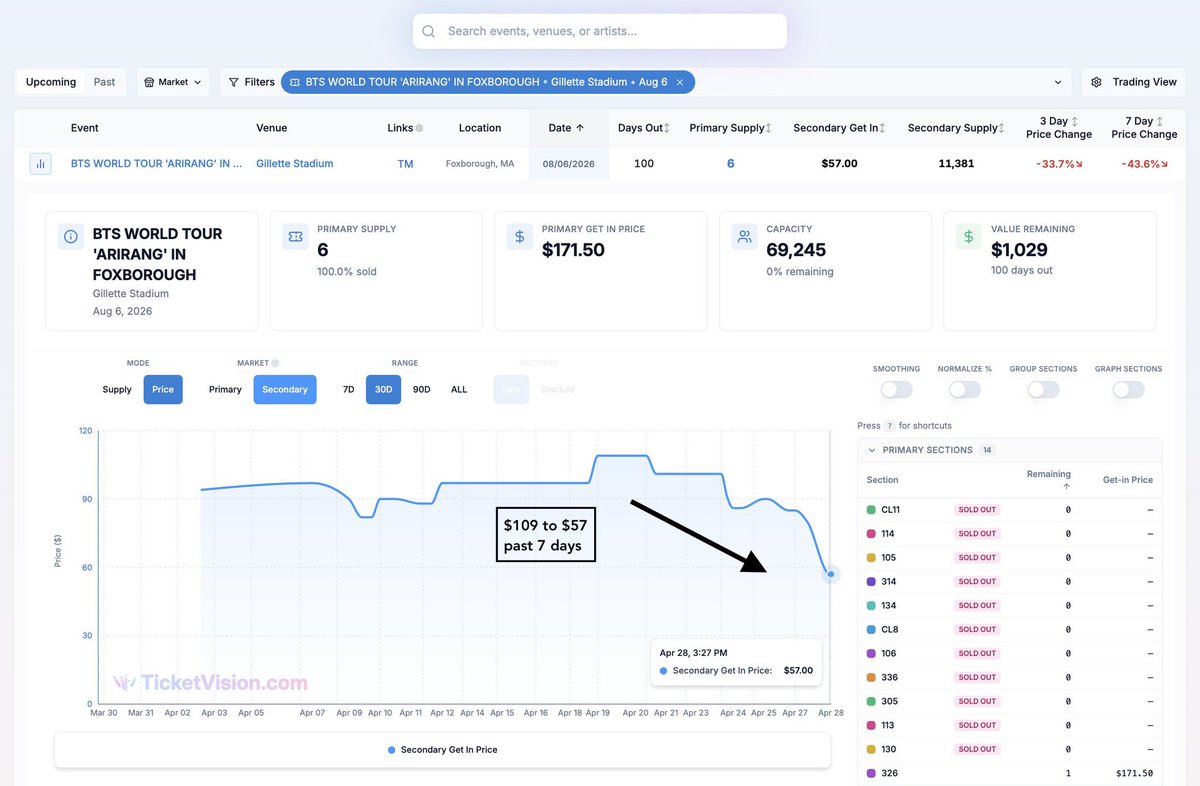The height and width of the screenshot is (786, 1200).
Task: Switch to Past tab
Action: click(105, 82)
